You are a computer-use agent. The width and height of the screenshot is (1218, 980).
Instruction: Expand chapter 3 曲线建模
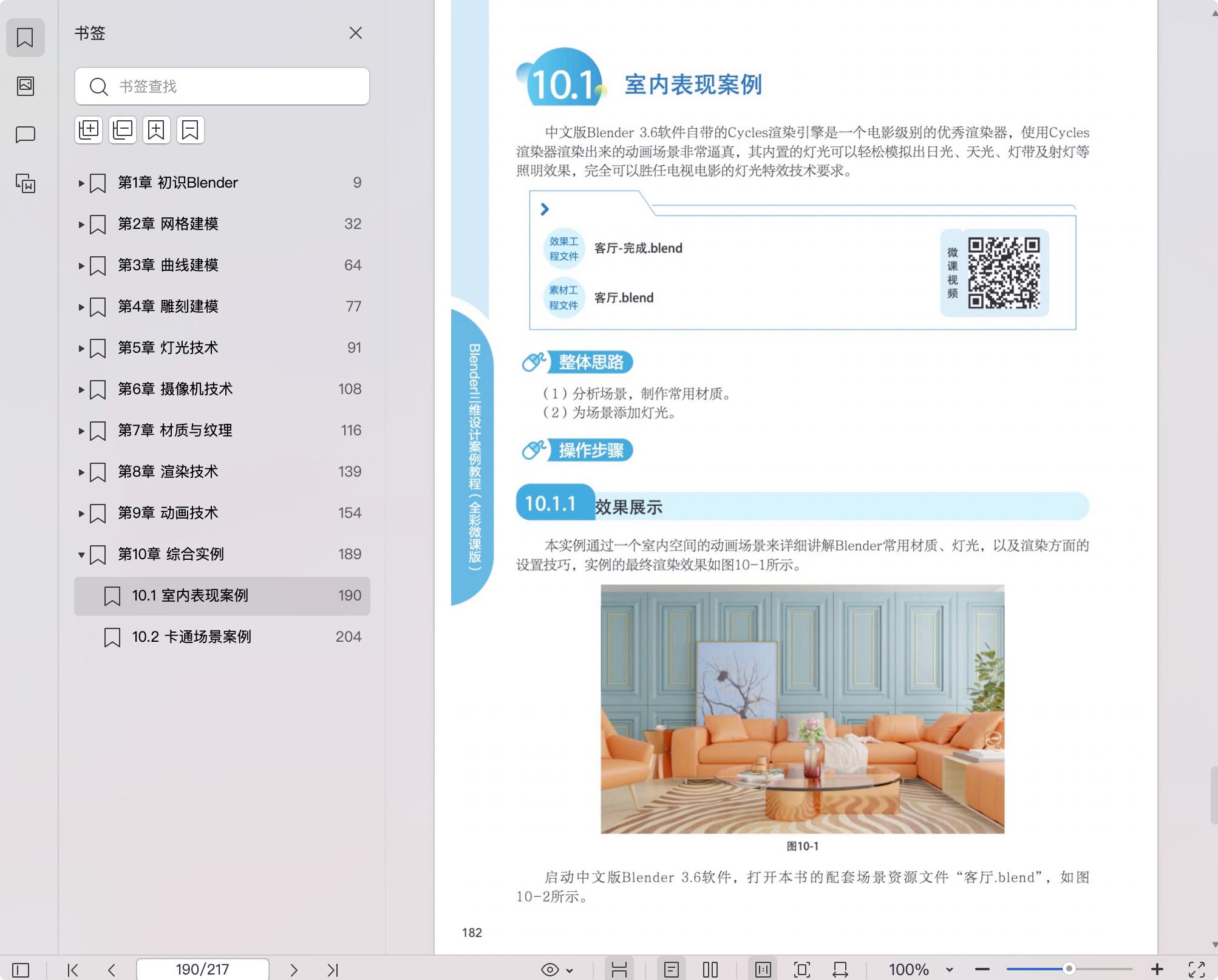(81, 265)
